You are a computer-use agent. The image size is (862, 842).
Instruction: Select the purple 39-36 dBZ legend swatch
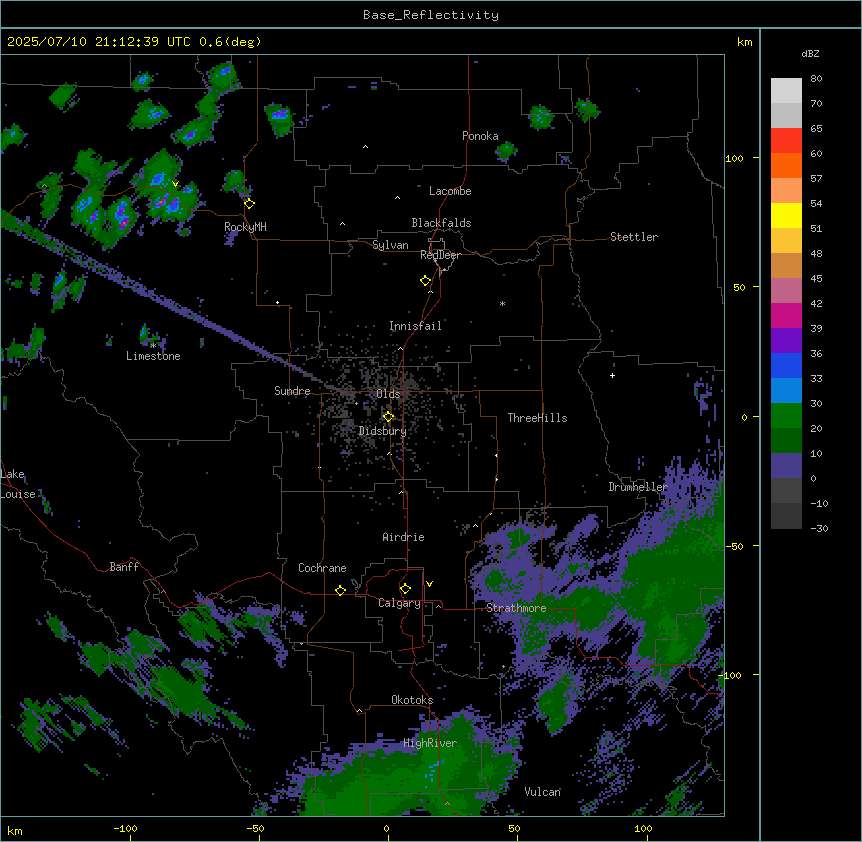pyautogui.click(x=786, y=341)
